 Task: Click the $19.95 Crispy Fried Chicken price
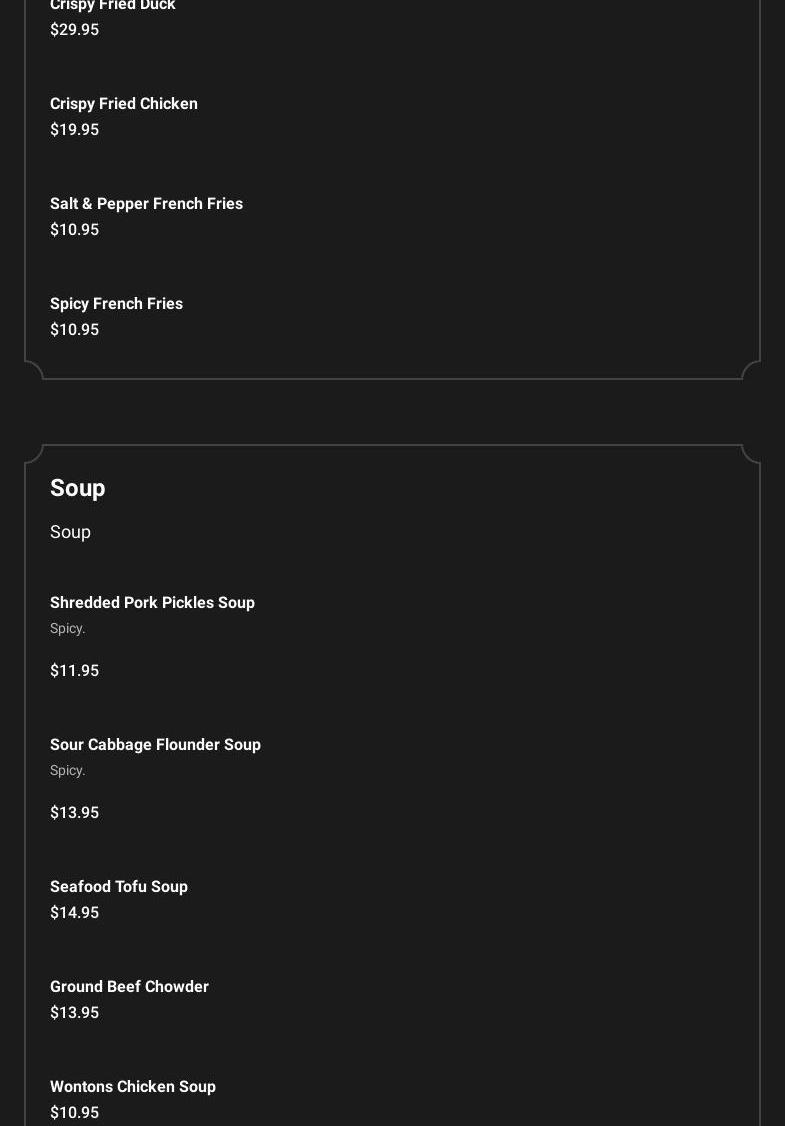[75, 130]
